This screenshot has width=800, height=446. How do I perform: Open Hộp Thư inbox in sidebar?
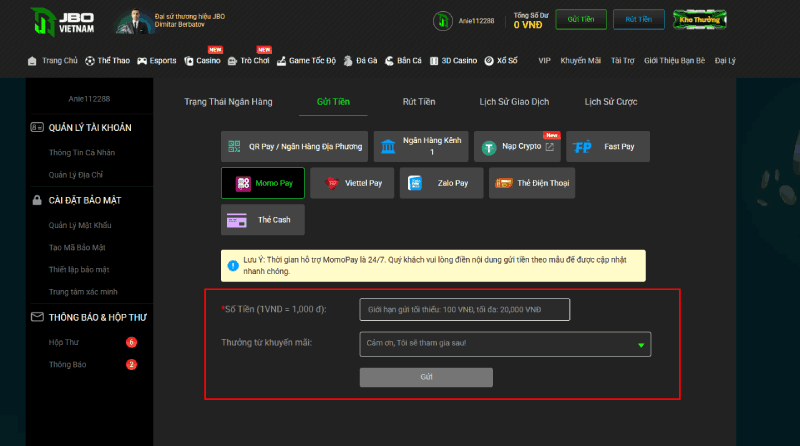63,342
